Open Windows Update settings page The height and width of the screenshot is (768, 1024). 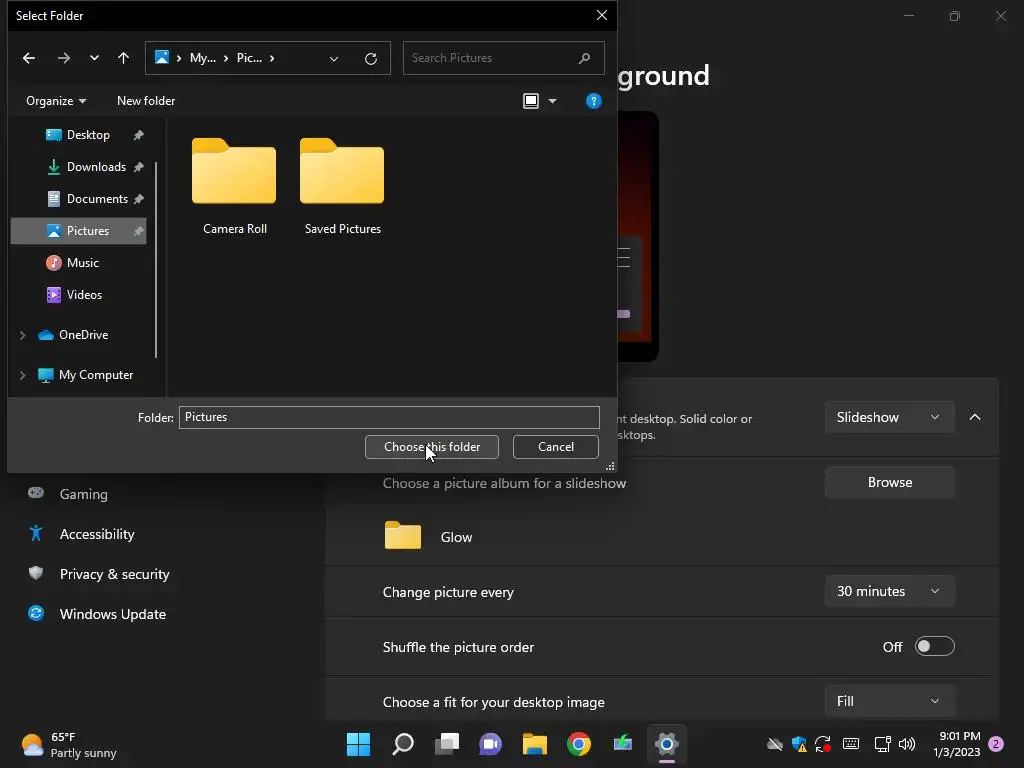(x=112, y=614)
